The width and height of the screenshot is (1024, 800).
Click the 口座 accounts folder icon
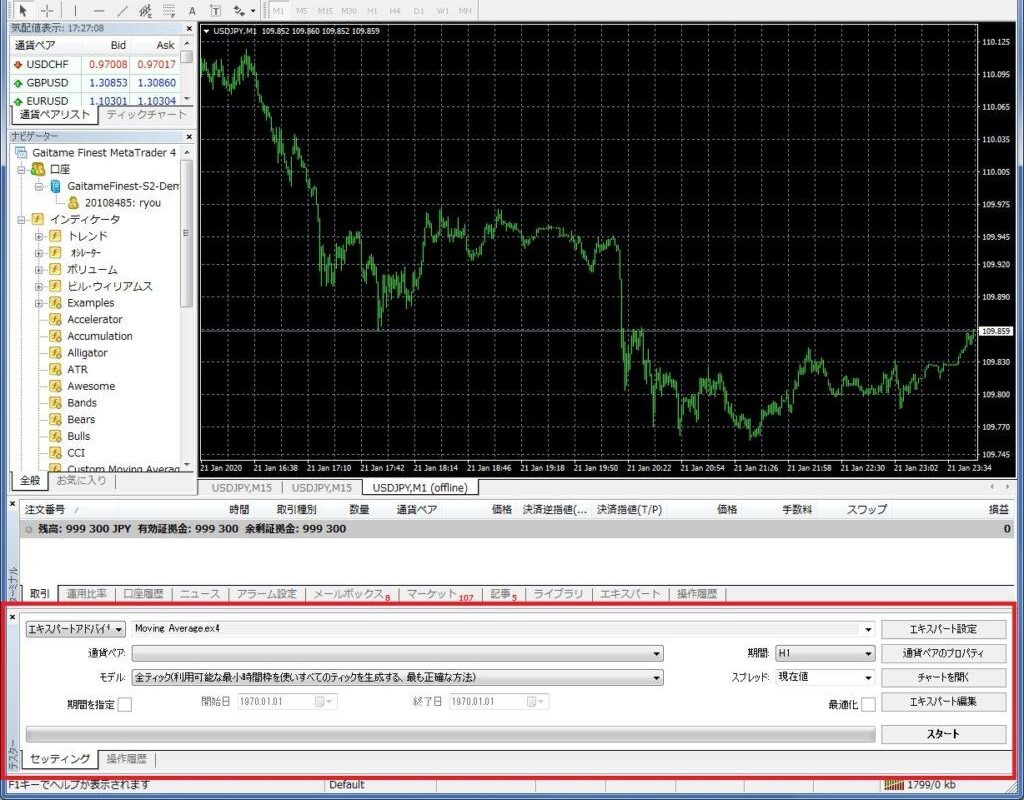click(x=38, y=169)
